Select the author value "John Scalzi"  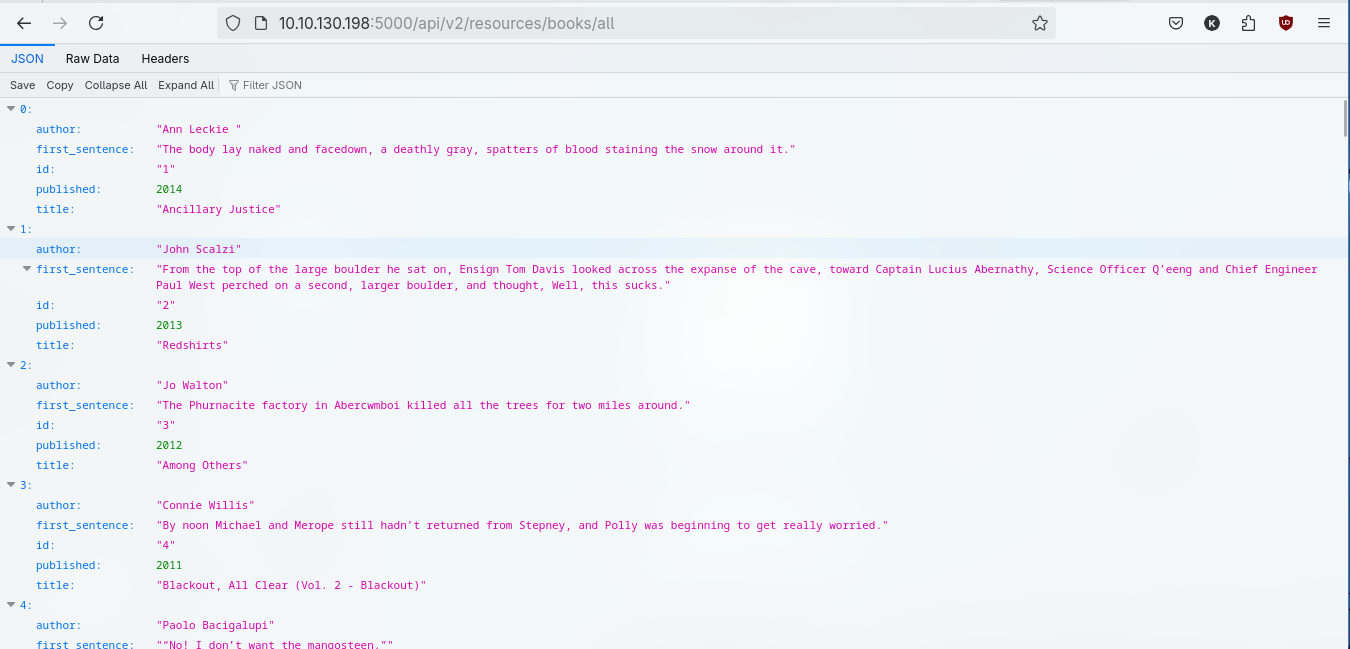(199, 249)
